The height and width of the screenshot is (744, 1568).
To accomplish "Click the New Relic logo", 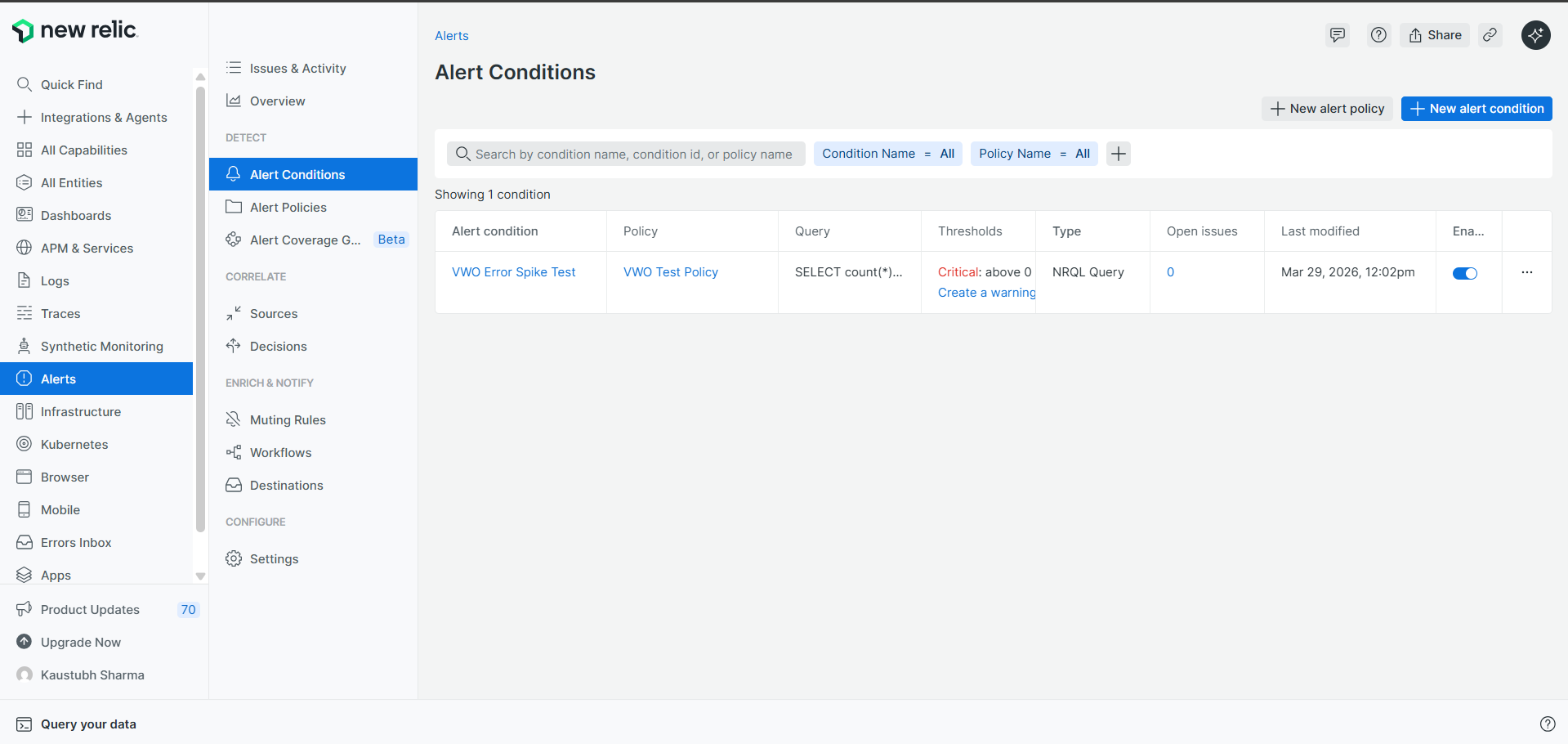I will point(75,30).
